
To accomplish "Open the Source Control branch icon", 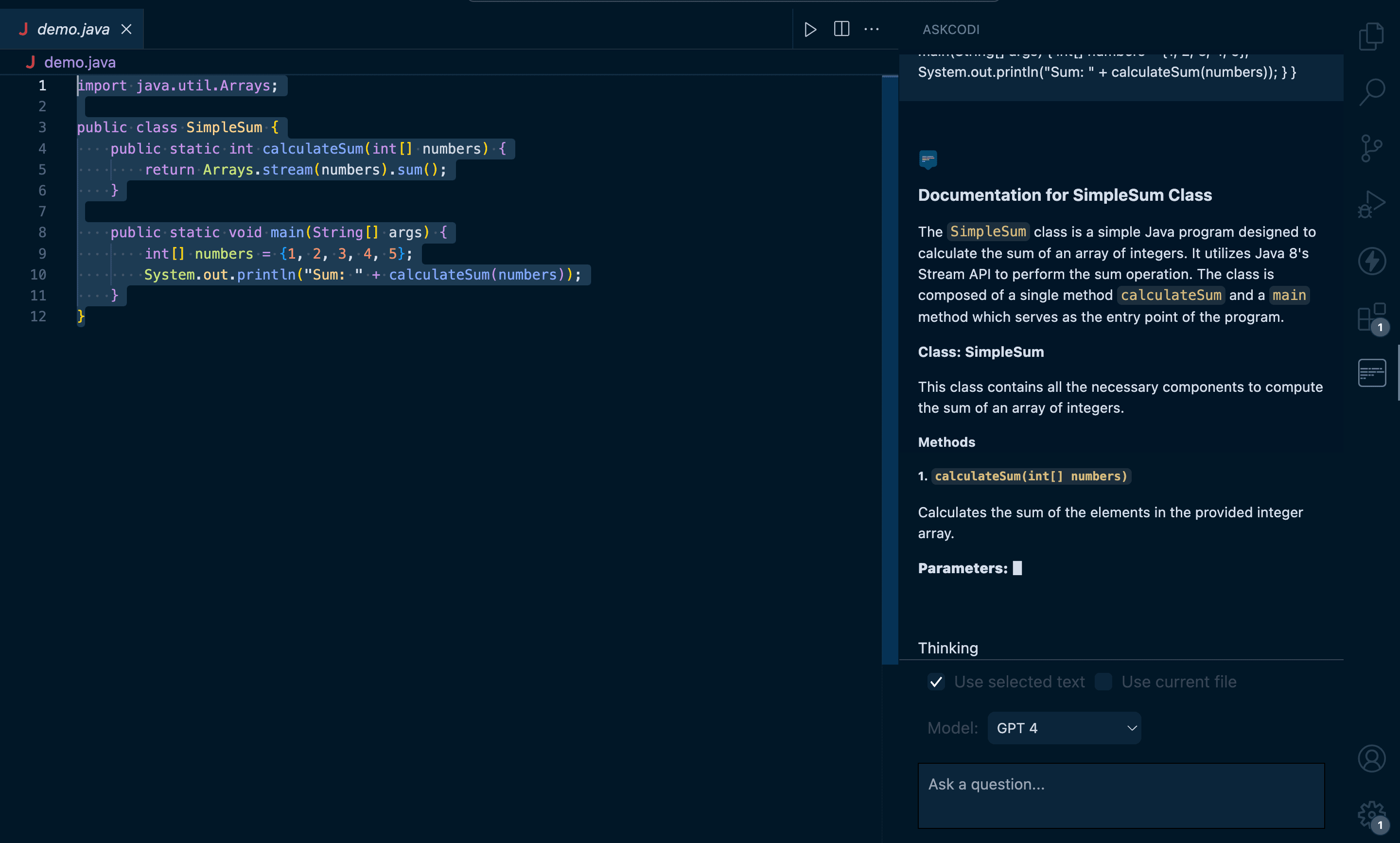I will click(x=1371, y=148).
